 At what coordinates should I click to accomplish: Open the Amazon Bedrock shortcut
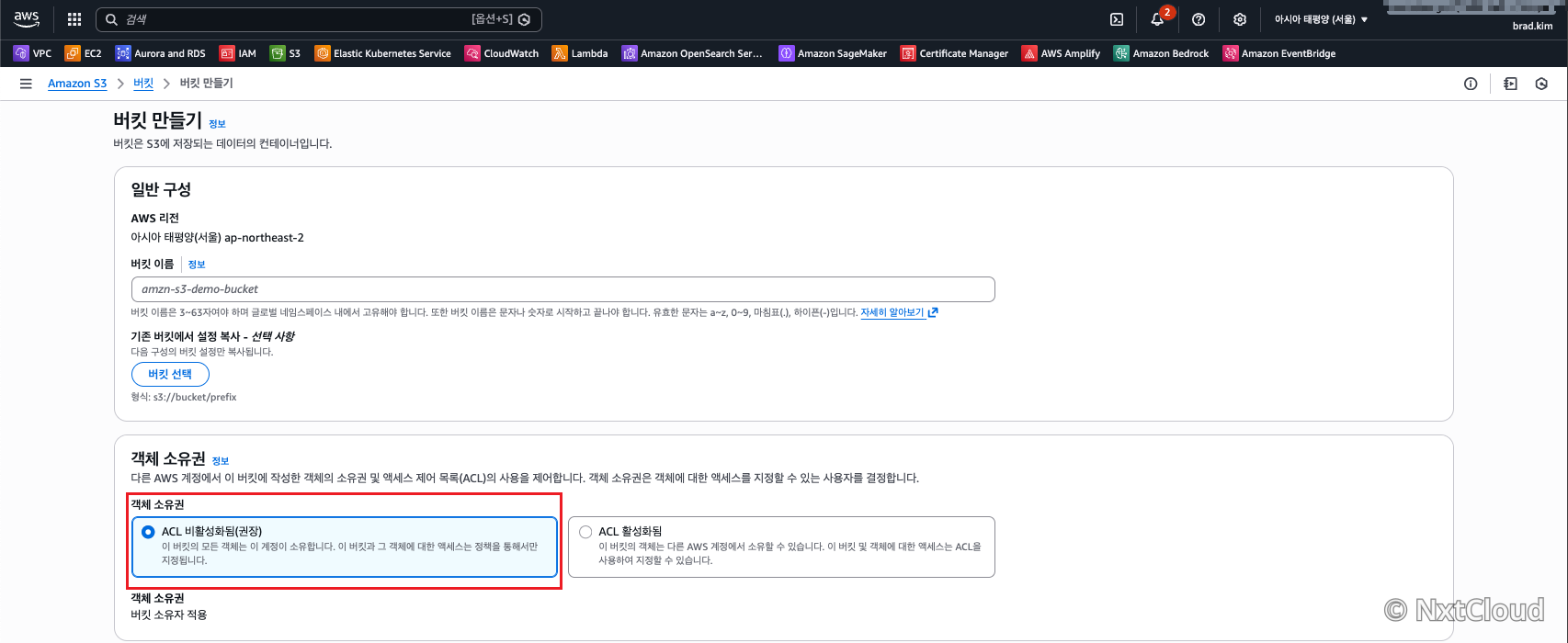(x=1161, y=53)
